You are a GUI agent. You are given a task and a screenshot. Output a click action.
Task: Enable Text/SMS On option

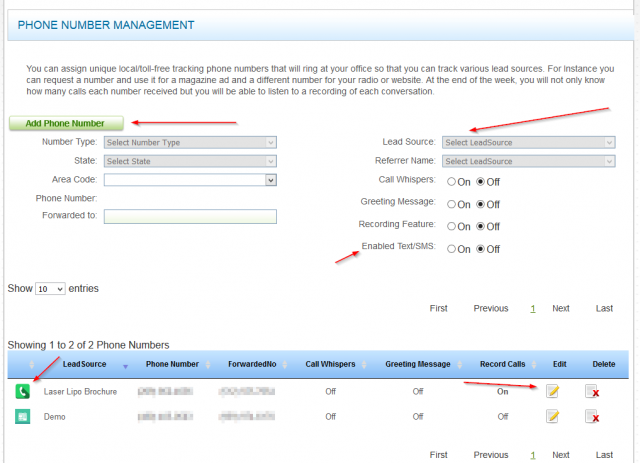(x=451, y=249)
